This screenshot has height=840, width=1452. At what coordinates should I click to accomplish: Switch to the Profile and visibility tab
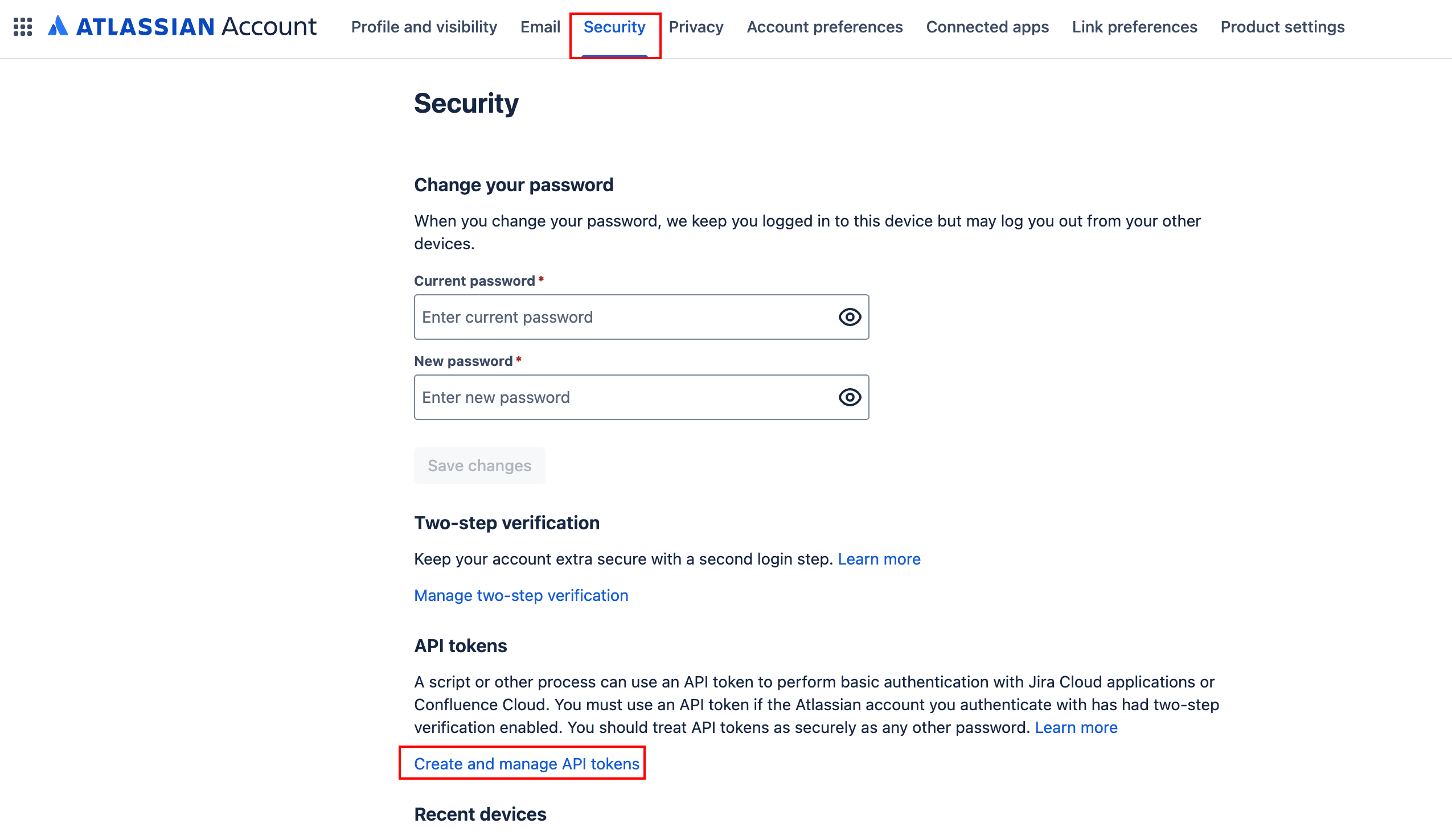(424, 27)
